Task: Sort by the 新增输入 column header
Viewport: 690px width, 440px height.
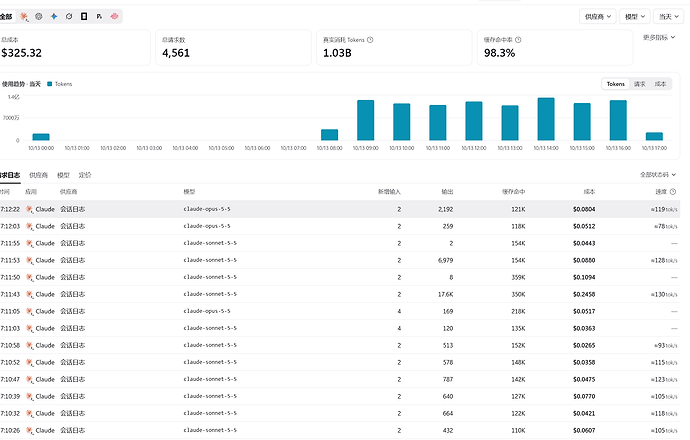Action: (389, 192)
